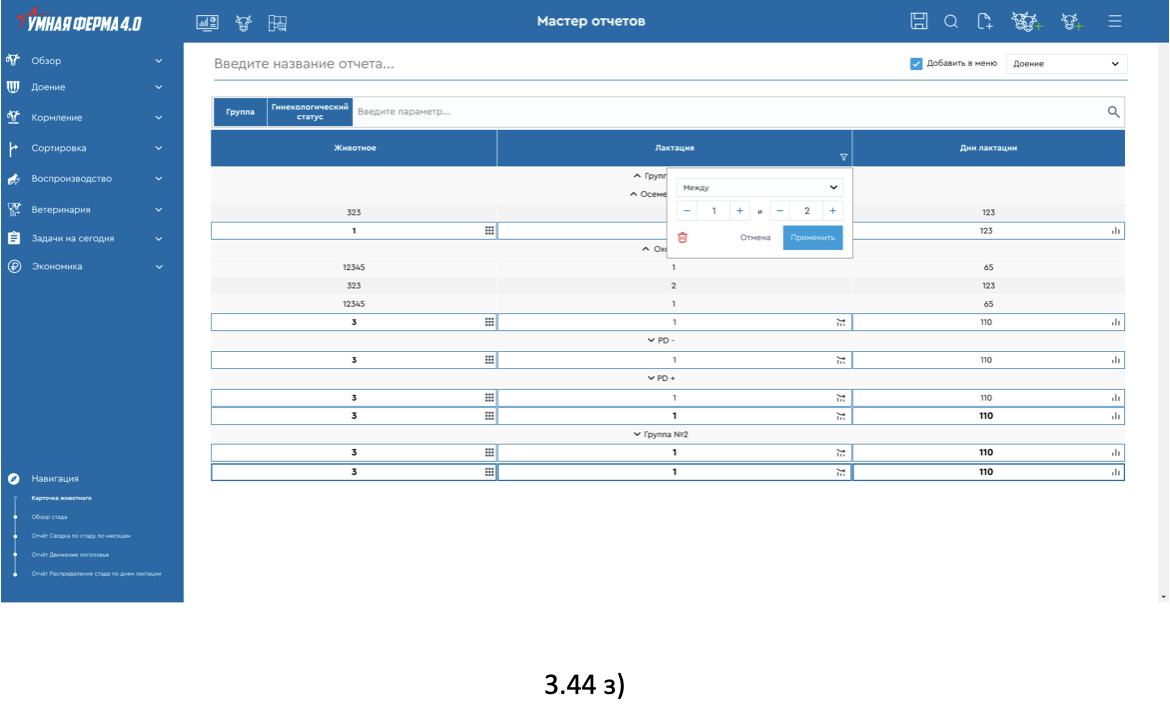Click chart icon in row between PD - and PD +
This screenshot has width=1170, height=722.
1116,360
